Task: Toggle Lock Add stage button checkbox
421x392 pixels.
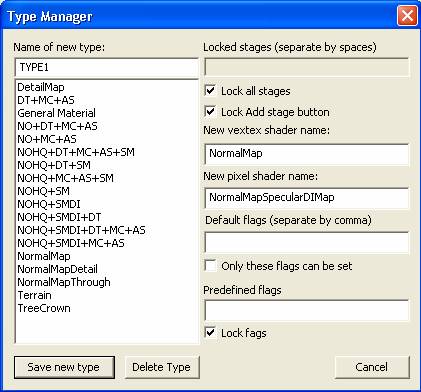Action: pyautogui.click(x=210, y=112)
